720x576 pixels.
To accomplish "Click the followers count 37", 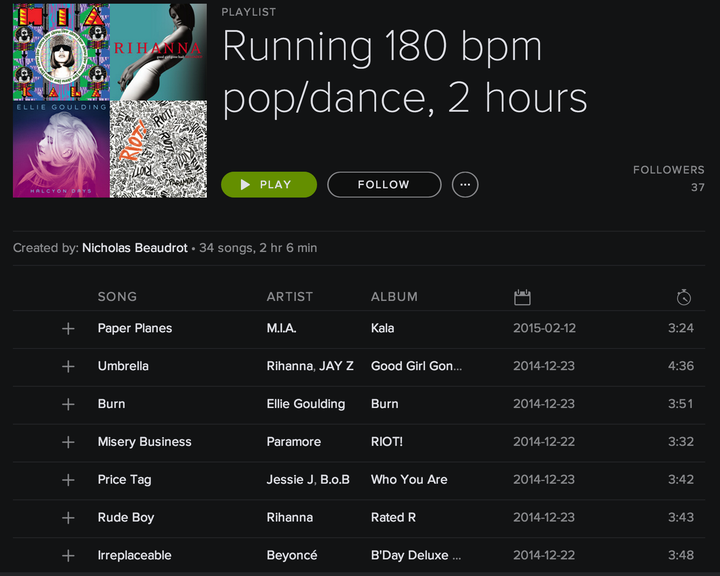I will [x=698, y=187].
